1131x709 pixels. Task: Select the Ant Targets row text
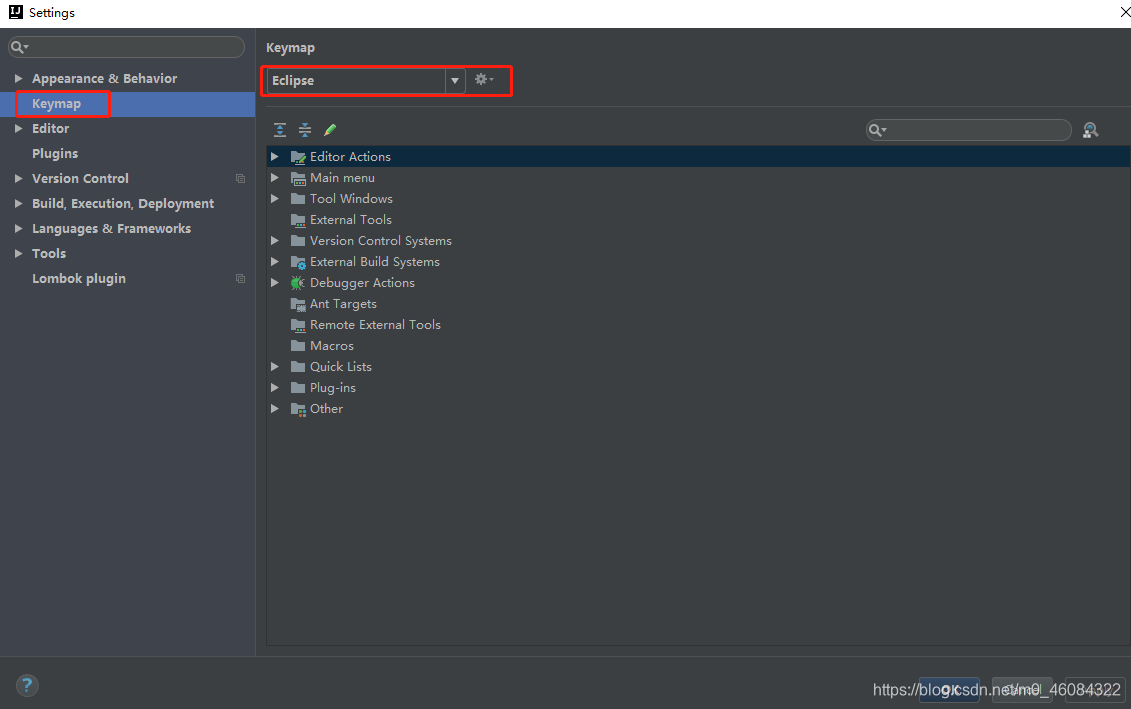pos(343,304)
